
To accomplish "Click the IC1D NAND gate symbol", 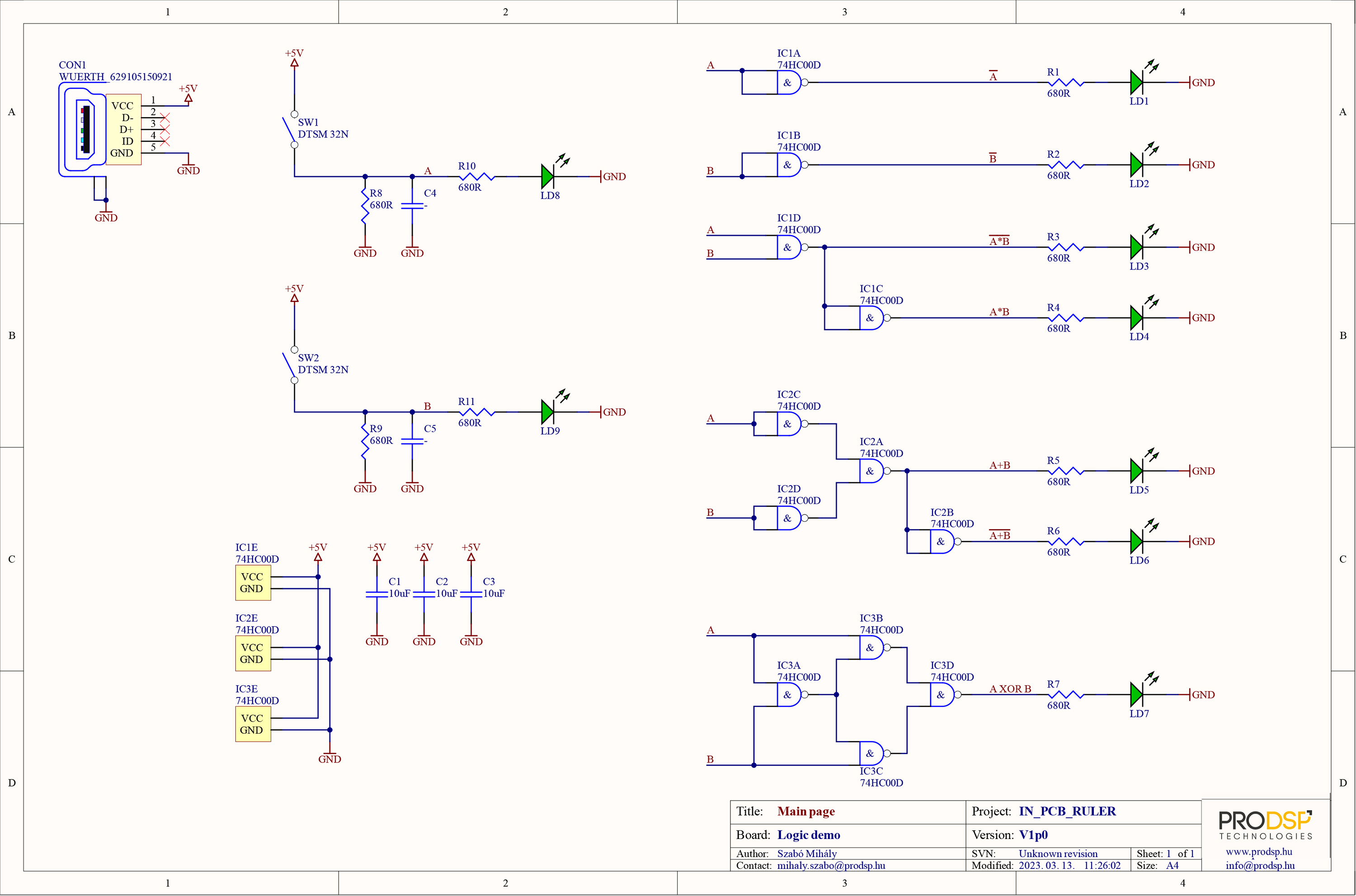I will coord(792,247).
